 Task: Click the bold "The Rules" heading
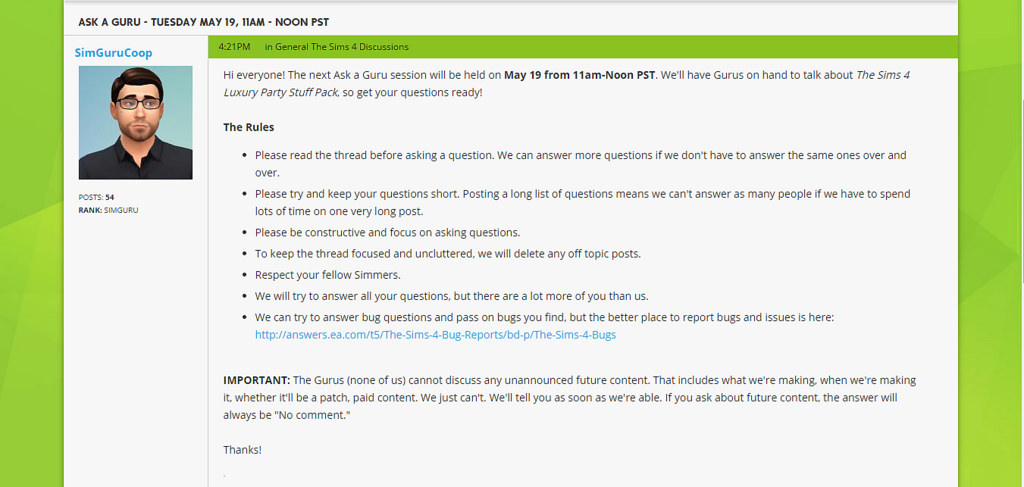point(248,127)
